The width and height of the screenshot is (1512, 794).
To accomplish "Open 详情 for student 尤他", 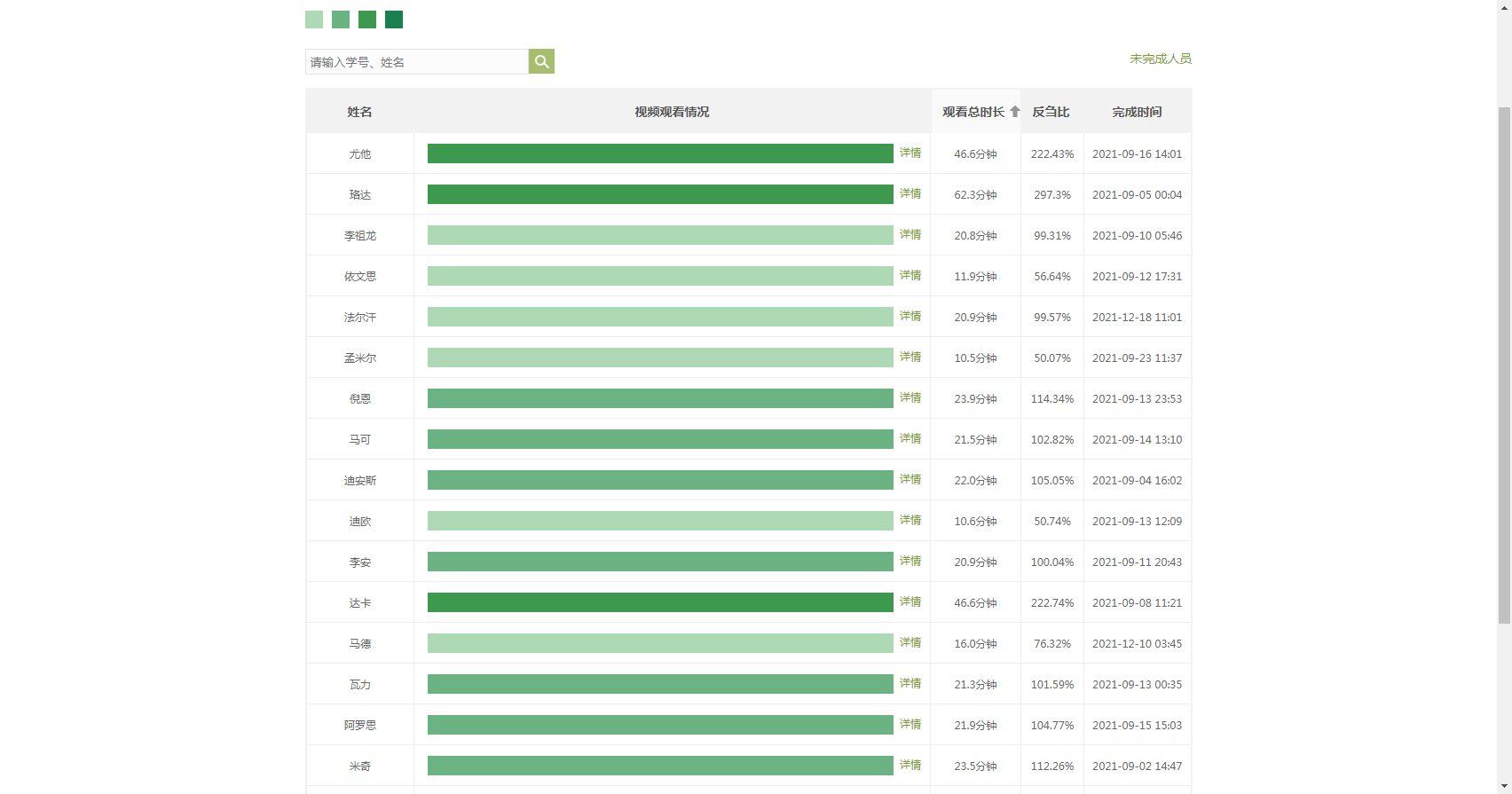I will coord(910,153).
